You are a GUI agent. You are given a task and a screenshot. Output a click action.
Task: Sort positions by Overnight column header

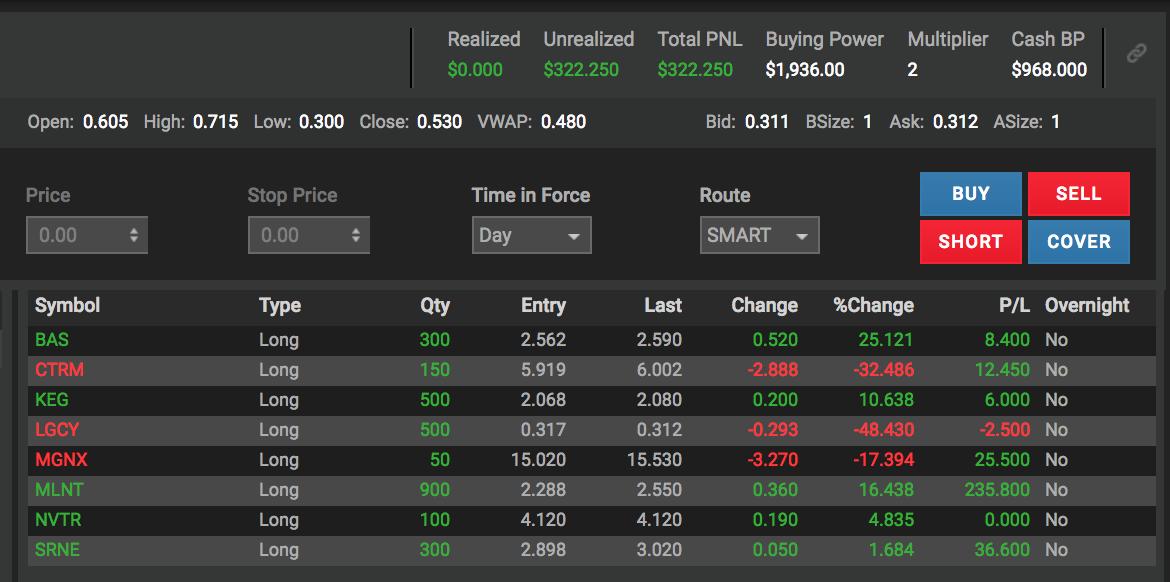pos(1087,305)
